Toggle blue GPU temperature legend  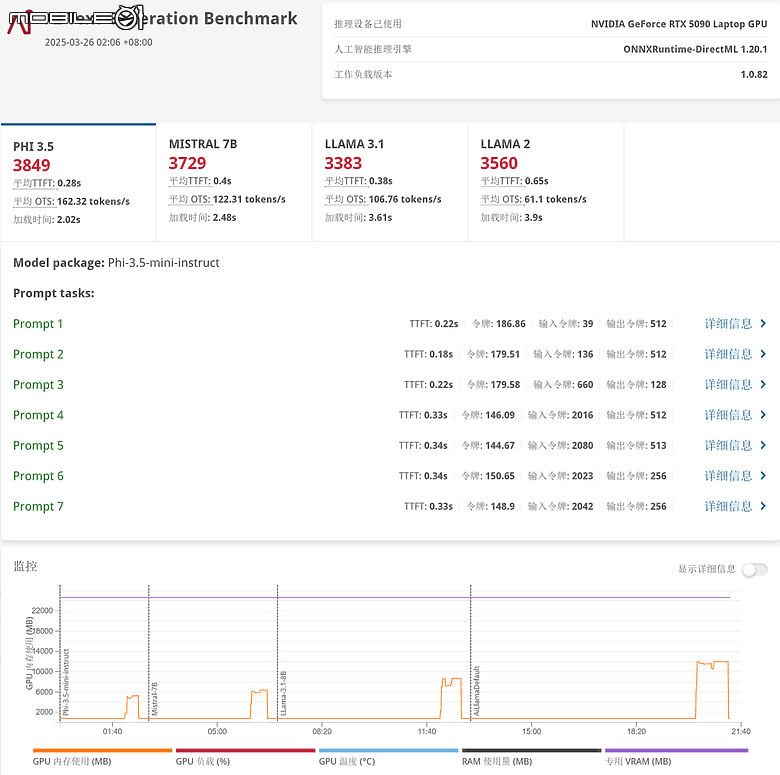pos(389,757)
